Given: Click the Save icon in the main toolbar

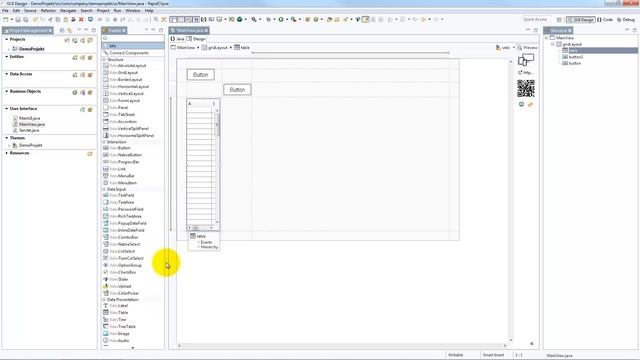Looking at the screenshot, I should [18, 19].
